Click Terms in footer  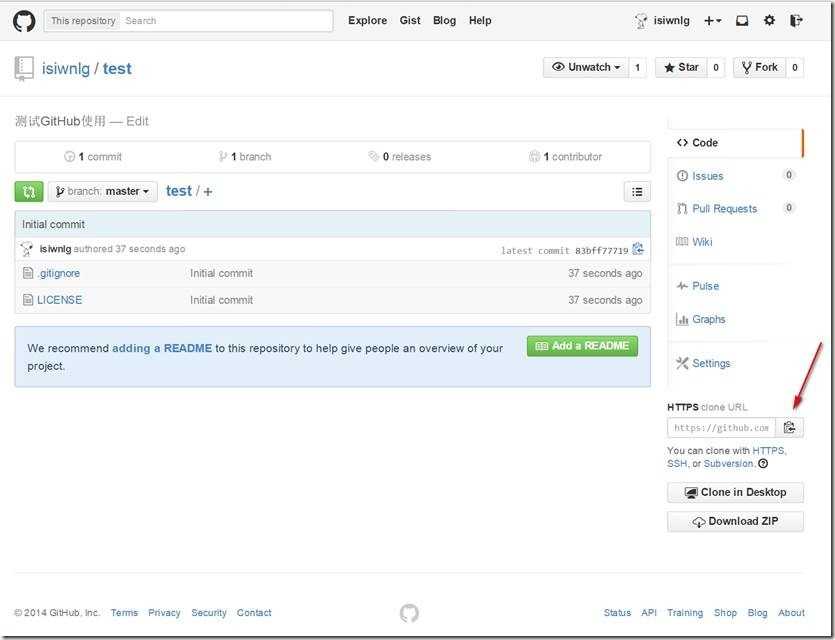[124, 613]
